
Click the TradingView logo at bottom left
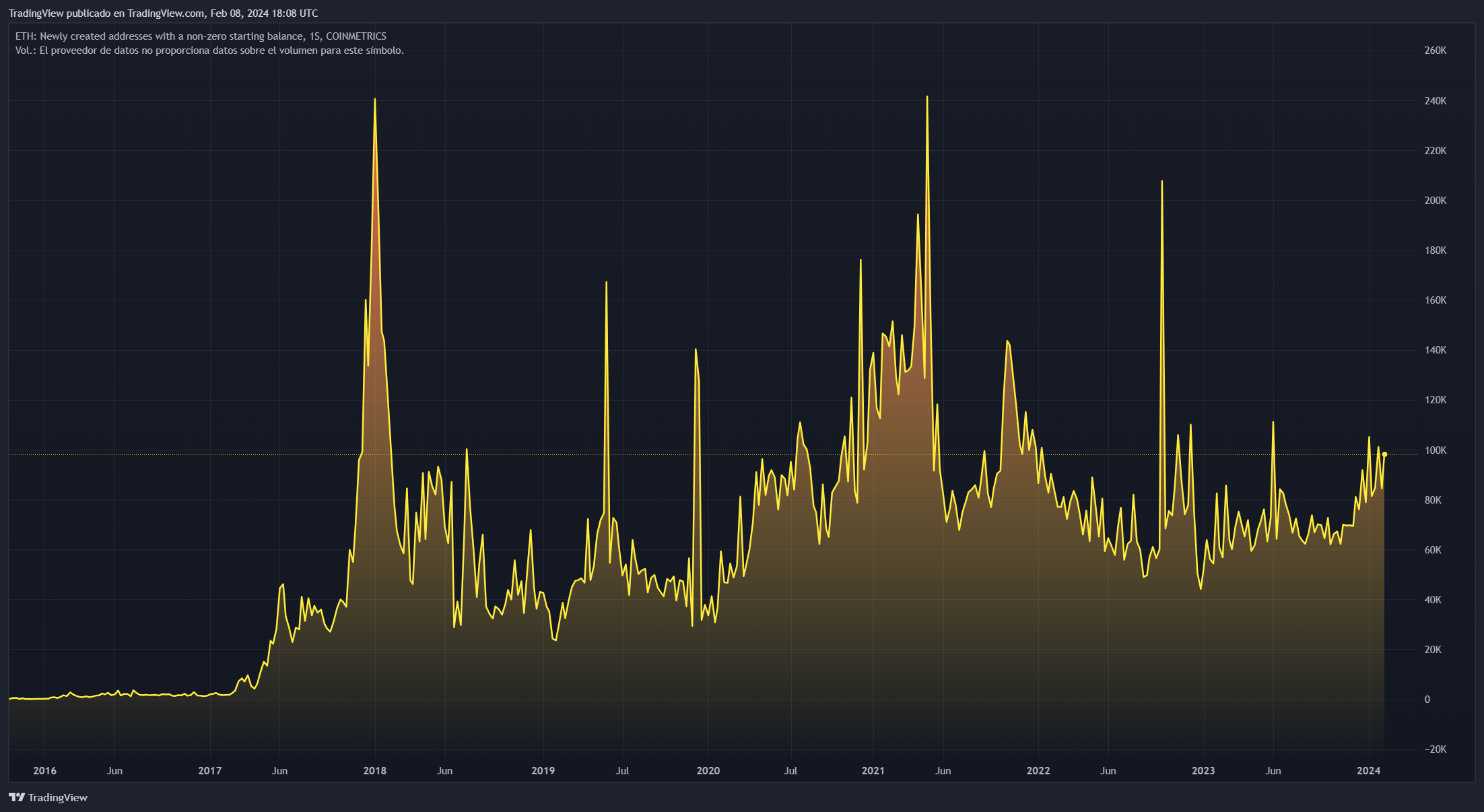point(48,797)
